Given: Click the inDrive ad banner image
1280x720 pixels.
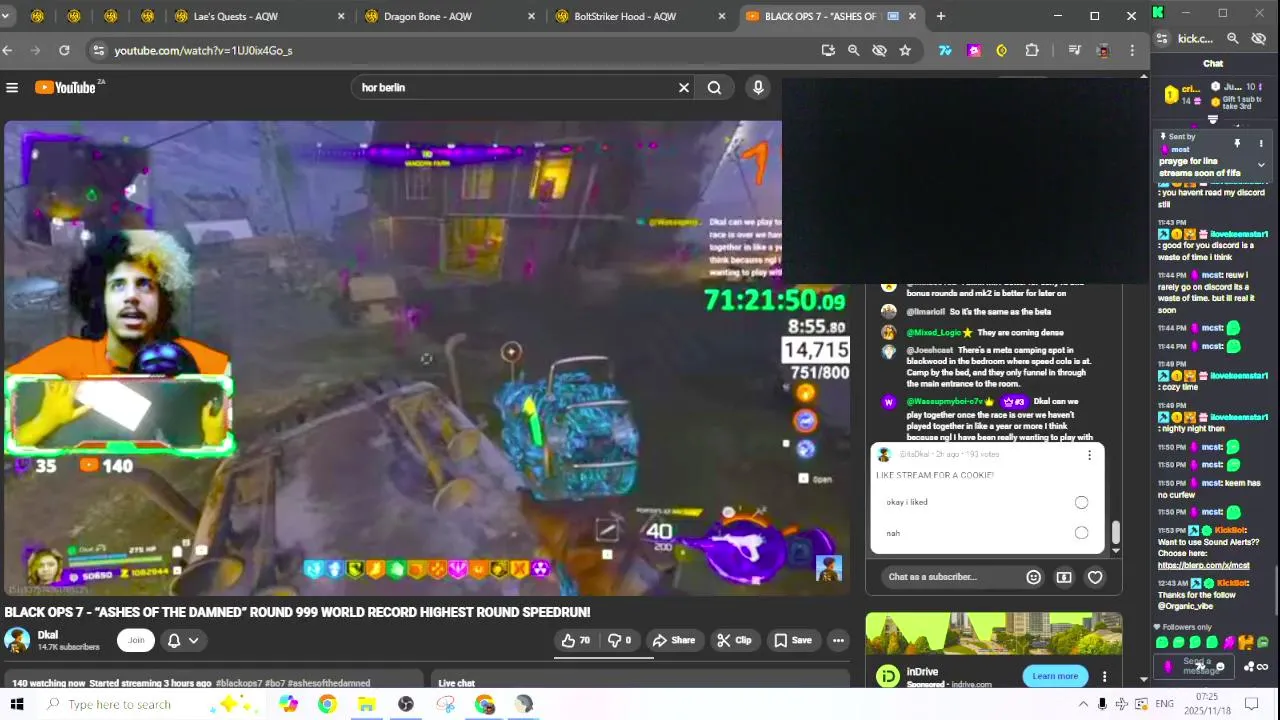Looking at the screenshot, I should 993,634.
